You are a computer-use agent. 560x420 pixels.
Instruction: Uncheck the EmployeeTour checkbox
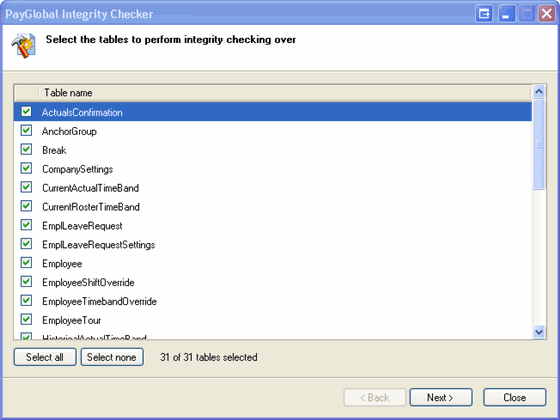tap(26, 320)
